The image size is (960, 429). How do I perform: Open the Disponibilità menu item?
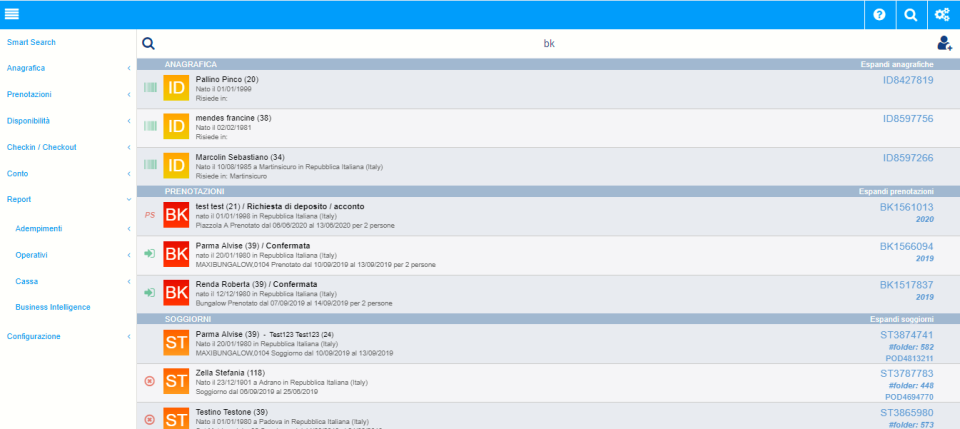(x=29, y=121)
